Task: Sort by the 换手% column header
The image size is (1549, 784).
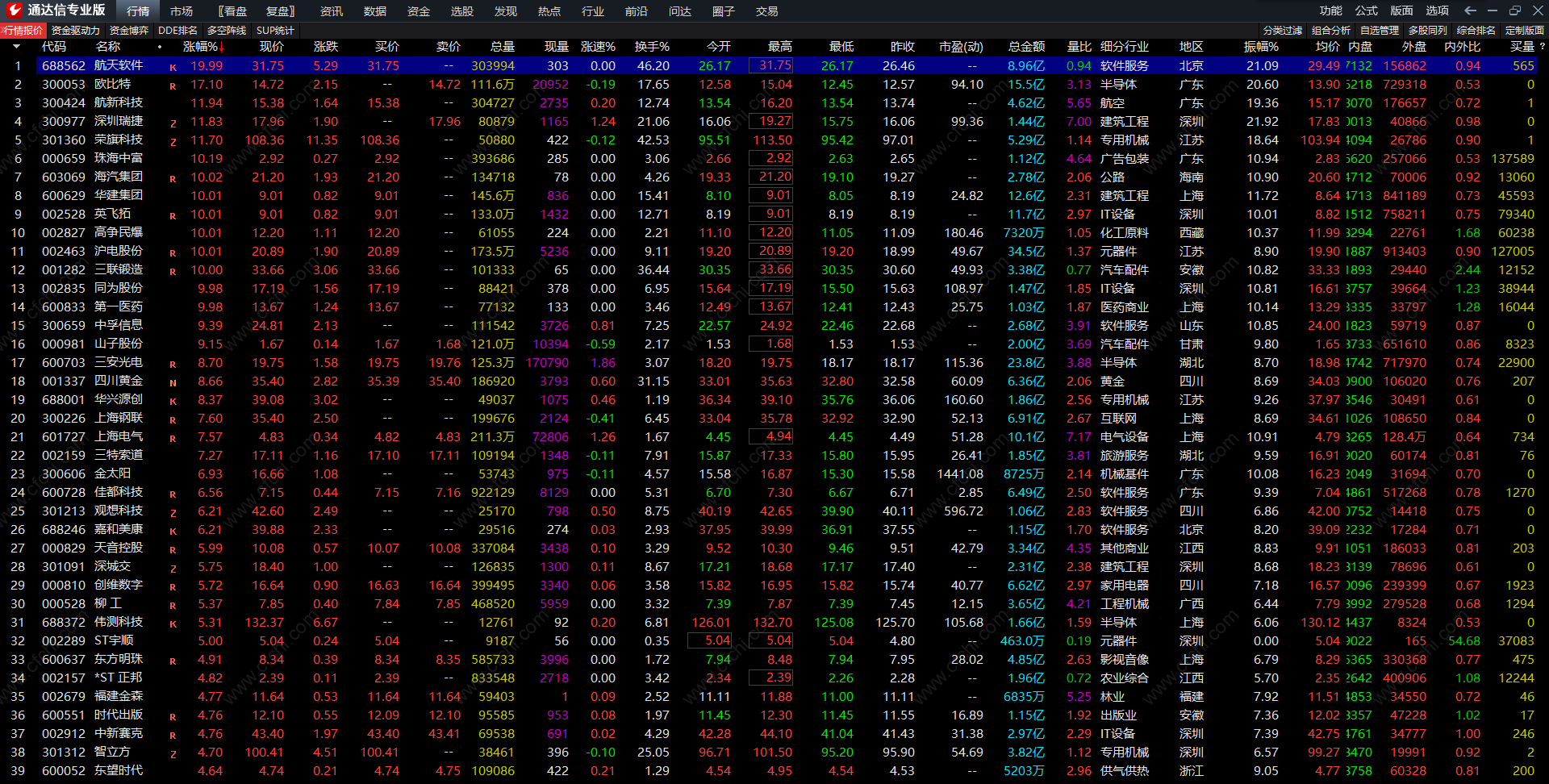Action: point(652,47)
